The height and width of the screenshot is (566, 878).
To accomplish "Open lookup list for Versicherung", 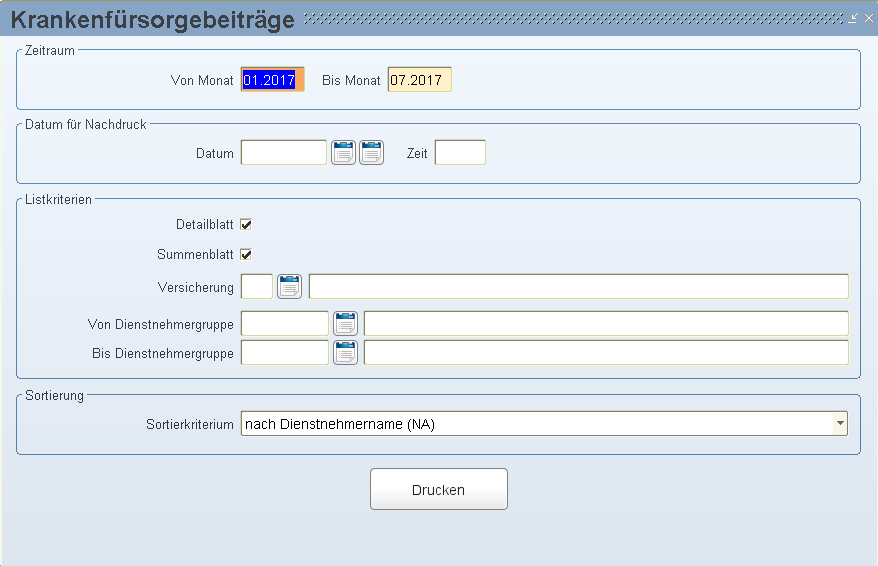I will click(x=289, y=287).
